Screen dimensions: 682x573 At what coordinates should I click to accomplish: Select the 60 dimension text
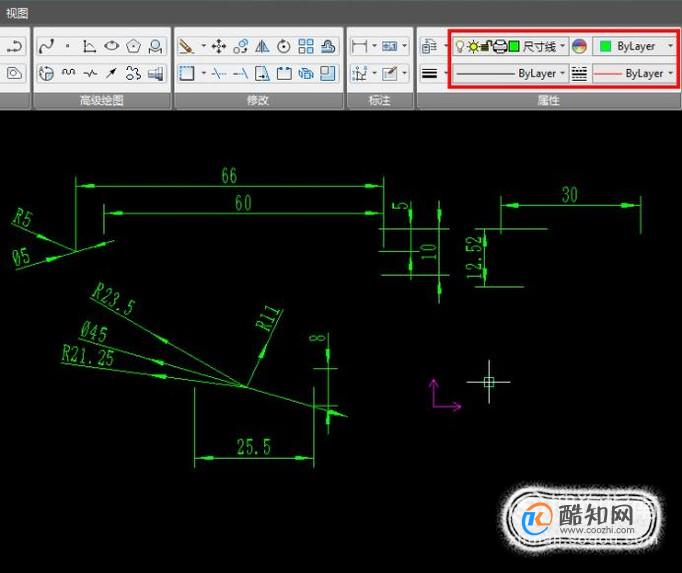point(243,203)
